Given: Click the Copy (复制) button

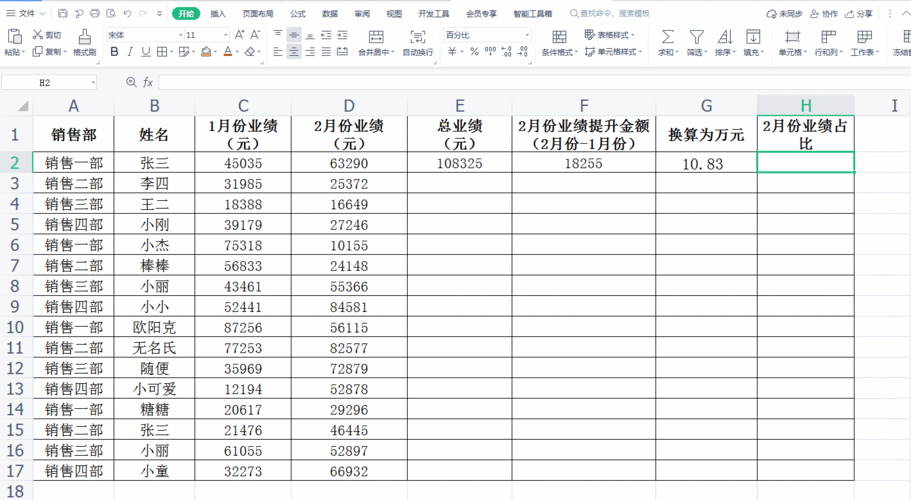Looking at the screenshot, I should [47, 52].
